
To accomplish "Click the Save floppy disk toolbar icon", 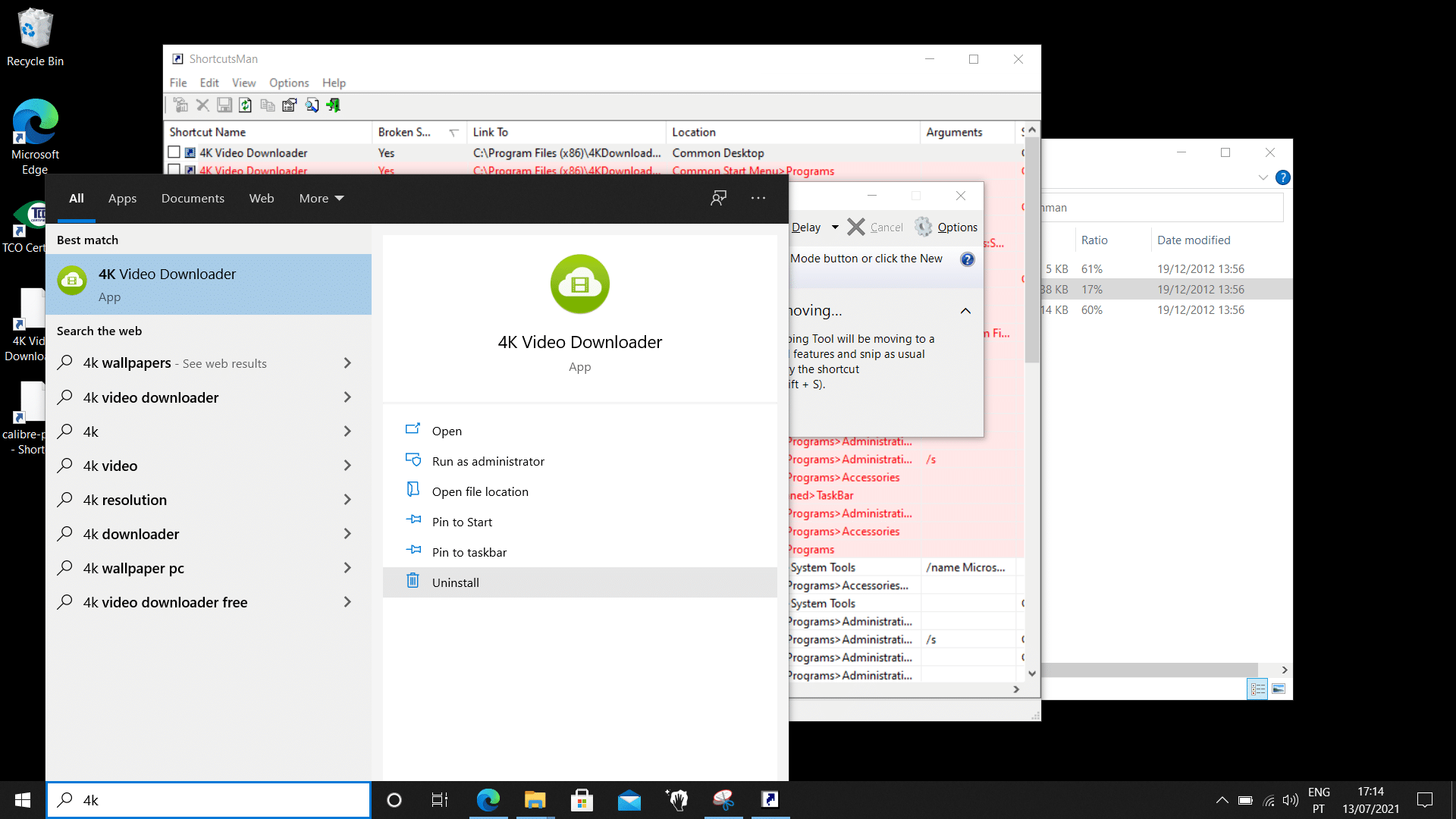I will coord(224,105).
